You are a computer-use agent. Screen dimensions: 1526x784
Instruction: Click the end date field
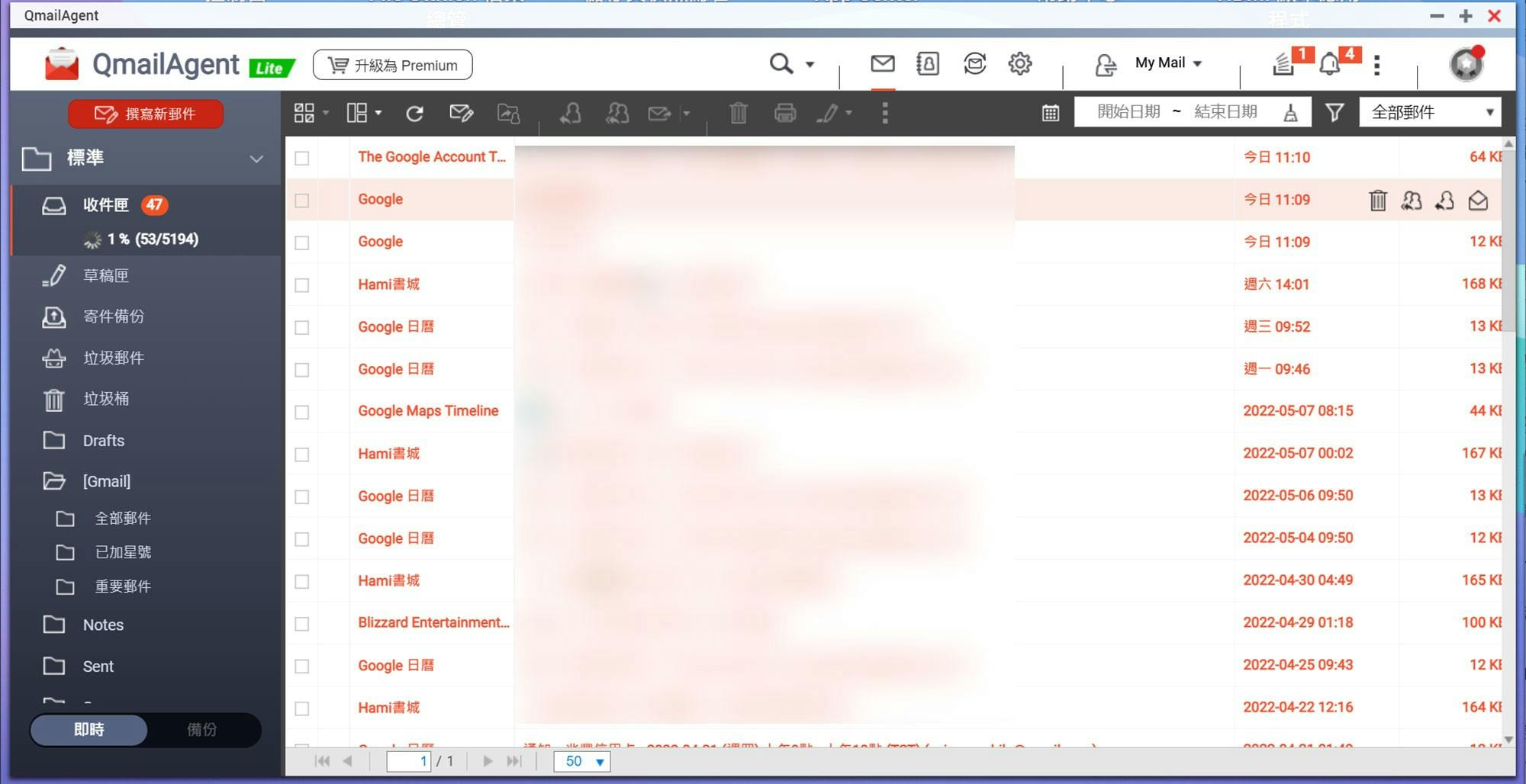click(x=1225, y=112)
